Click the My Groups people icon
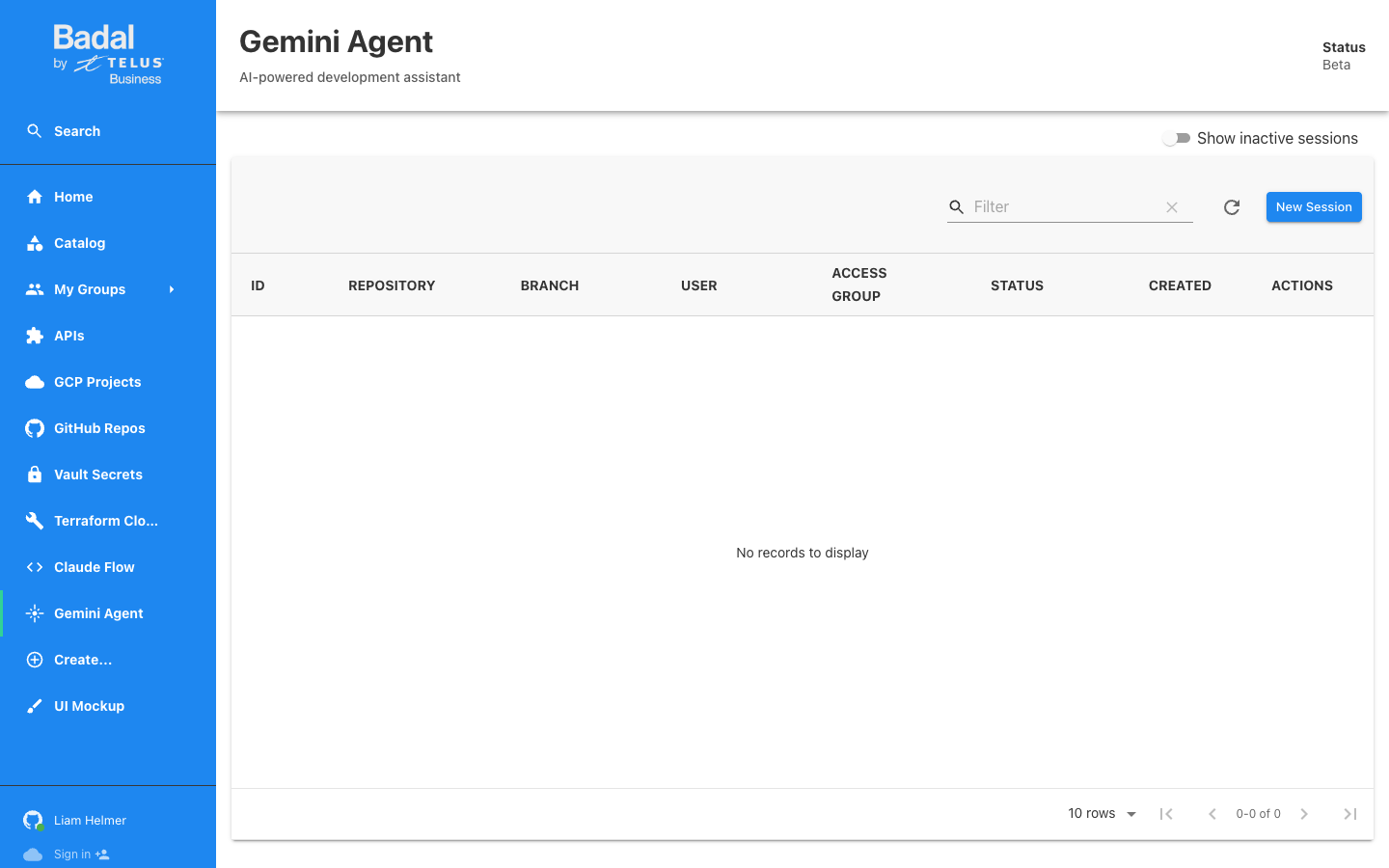The height and width of the screenshot is (868, 1389). [35, 289]
